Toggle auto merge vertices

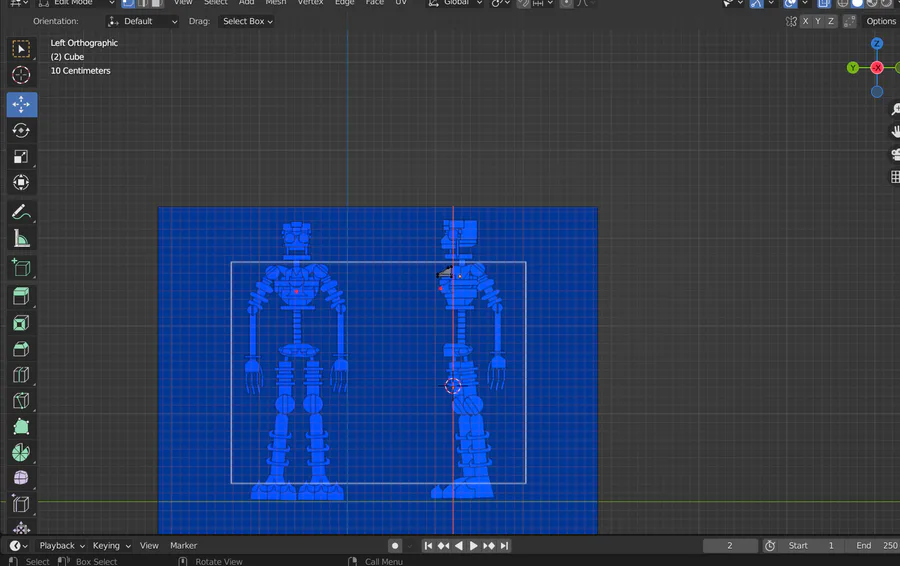849,21
